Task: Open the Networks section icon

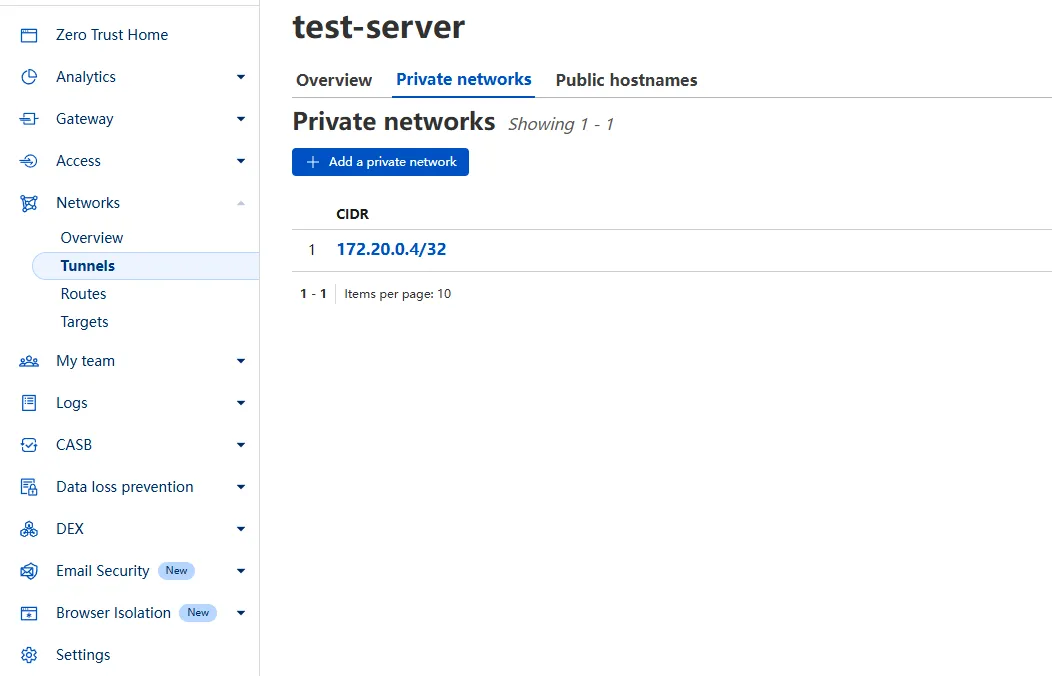Action: click(28, 202)
